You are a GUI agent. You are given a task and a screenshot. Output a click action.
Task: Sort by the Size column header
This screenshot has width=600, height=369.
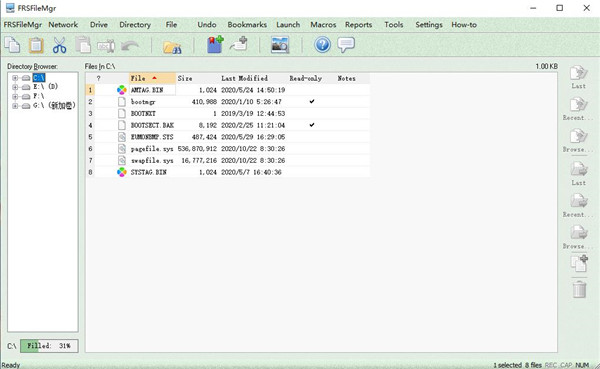click(197, 78)
